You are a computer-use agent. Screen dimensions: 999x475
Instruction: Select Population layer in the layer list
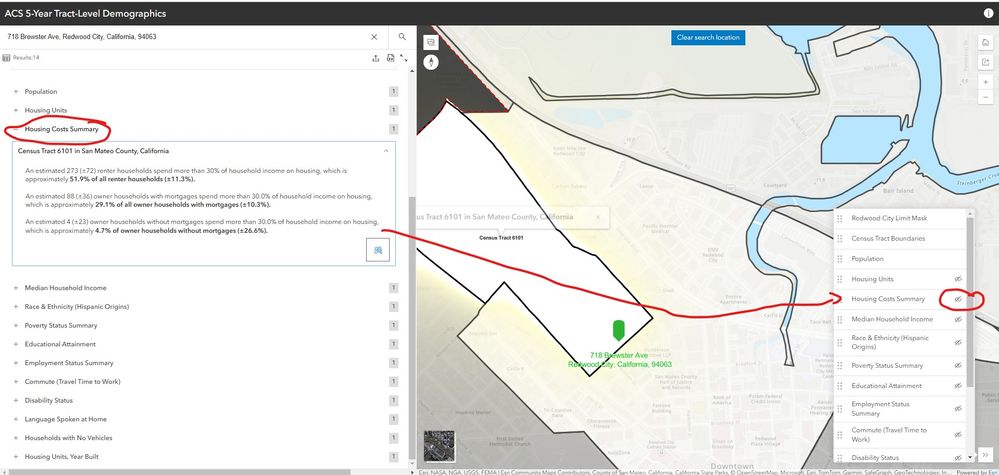pos(868,259)
